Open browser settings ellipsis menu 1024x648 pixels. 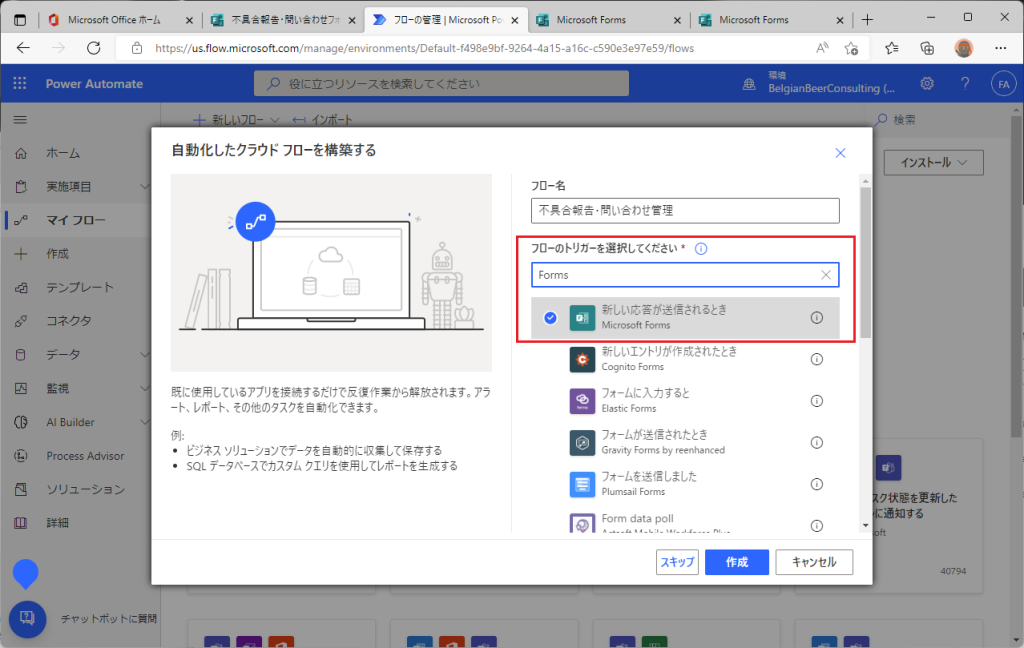(x=1000, y=48)
